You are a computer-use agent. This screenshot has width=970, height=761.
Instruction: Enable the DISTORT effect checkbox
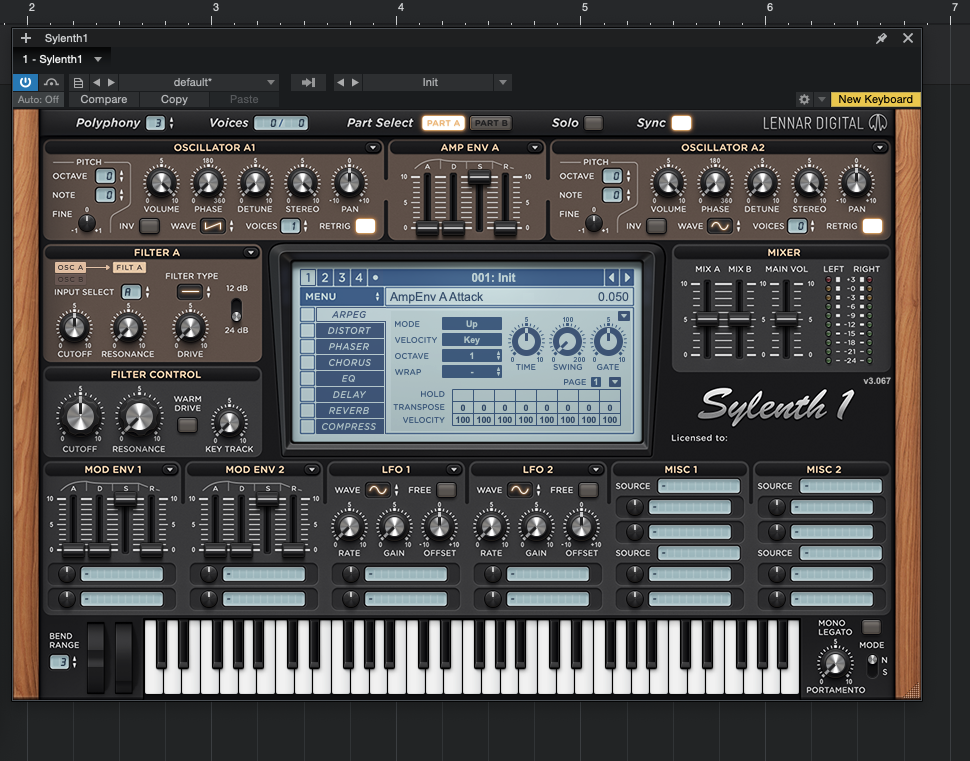[x=307, y=330]
